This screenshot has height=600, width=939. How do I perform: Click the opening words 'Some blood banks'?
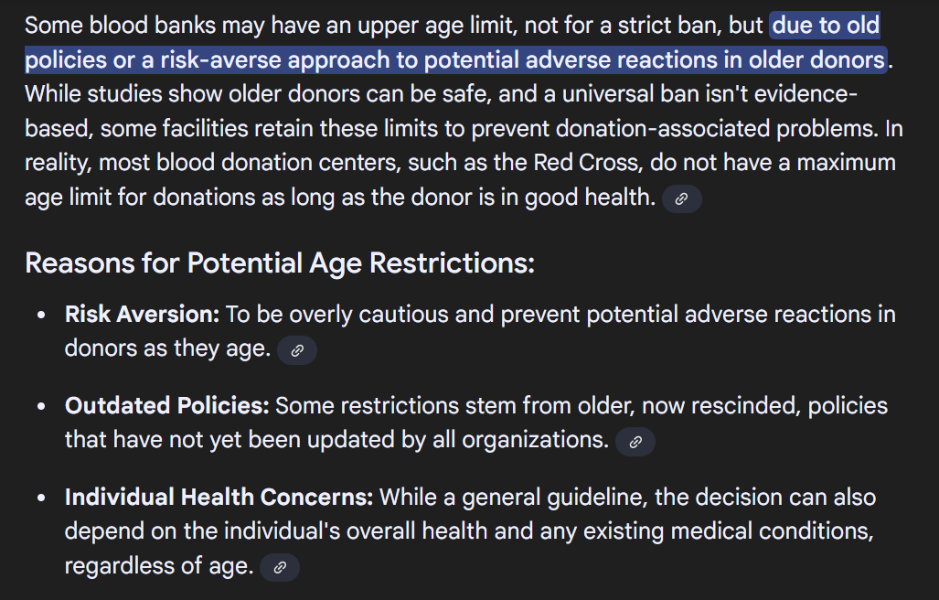(x=120, y=26)
